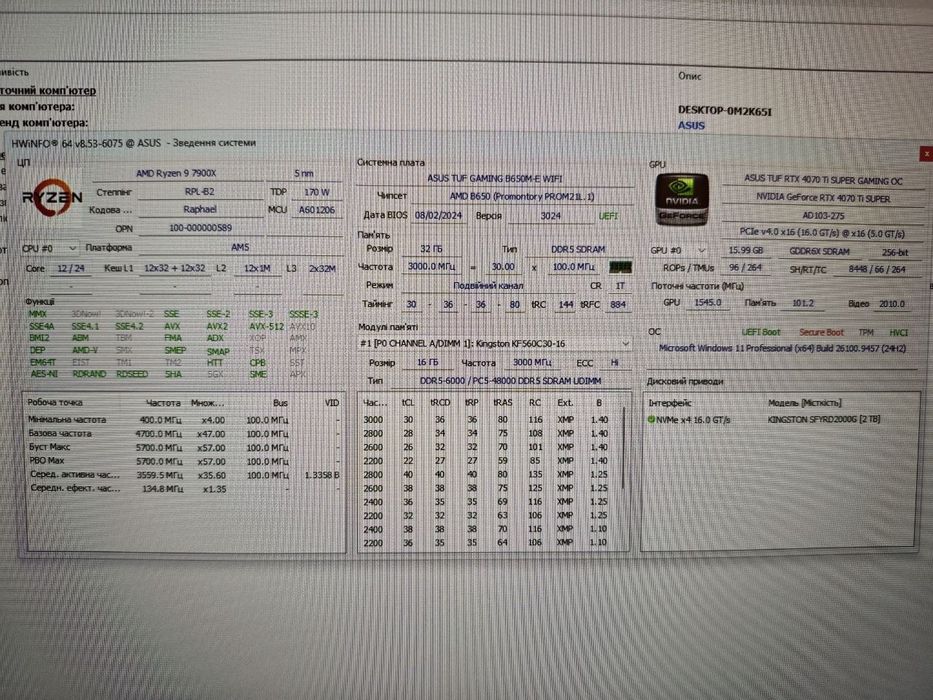Click the ASUS TUF RTX 4070 Ti SUPER GAMING OC field
933x700 pixels.
point(823,180)
